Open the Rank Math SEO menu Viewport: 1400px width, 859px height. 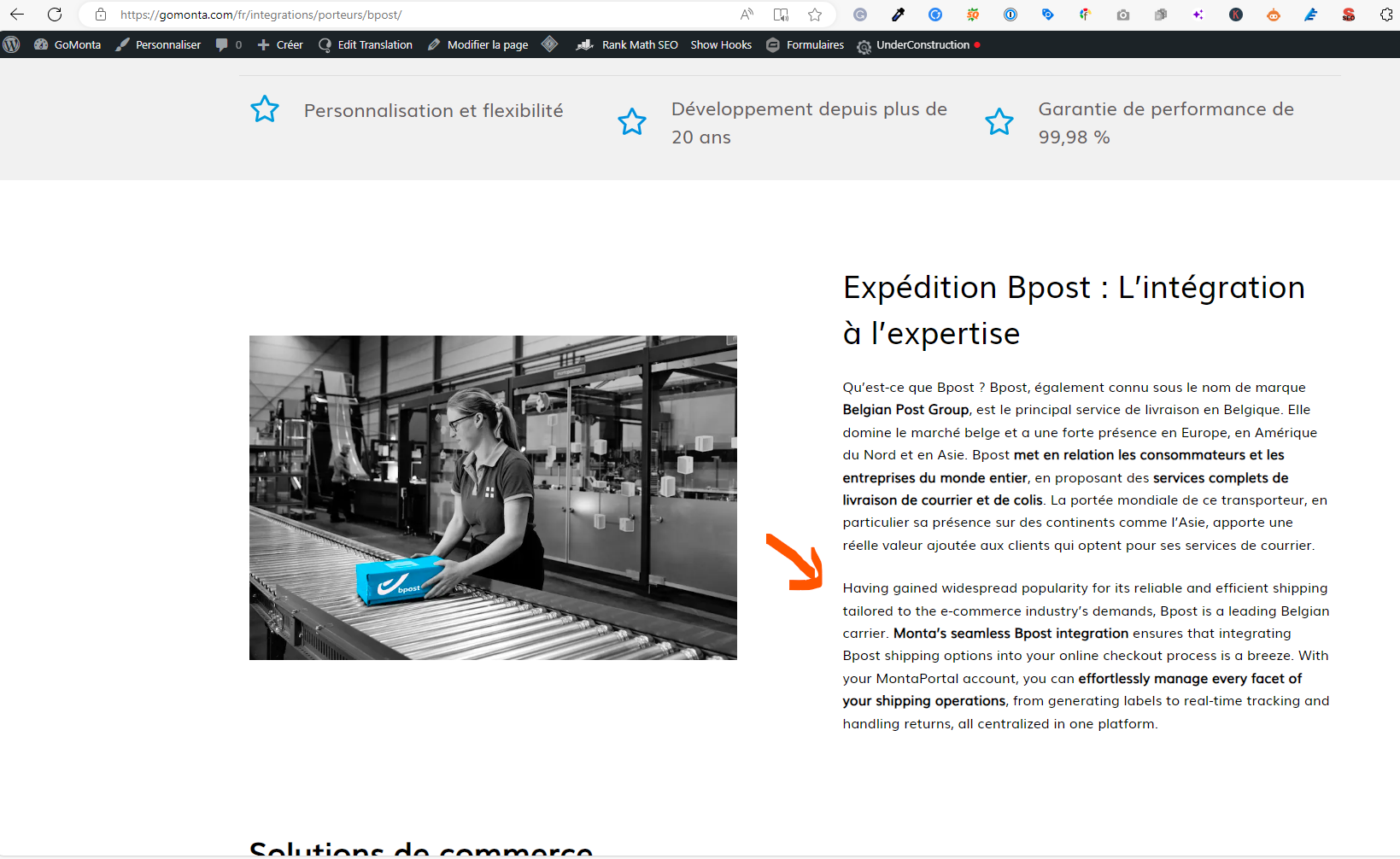coord(628,44)
